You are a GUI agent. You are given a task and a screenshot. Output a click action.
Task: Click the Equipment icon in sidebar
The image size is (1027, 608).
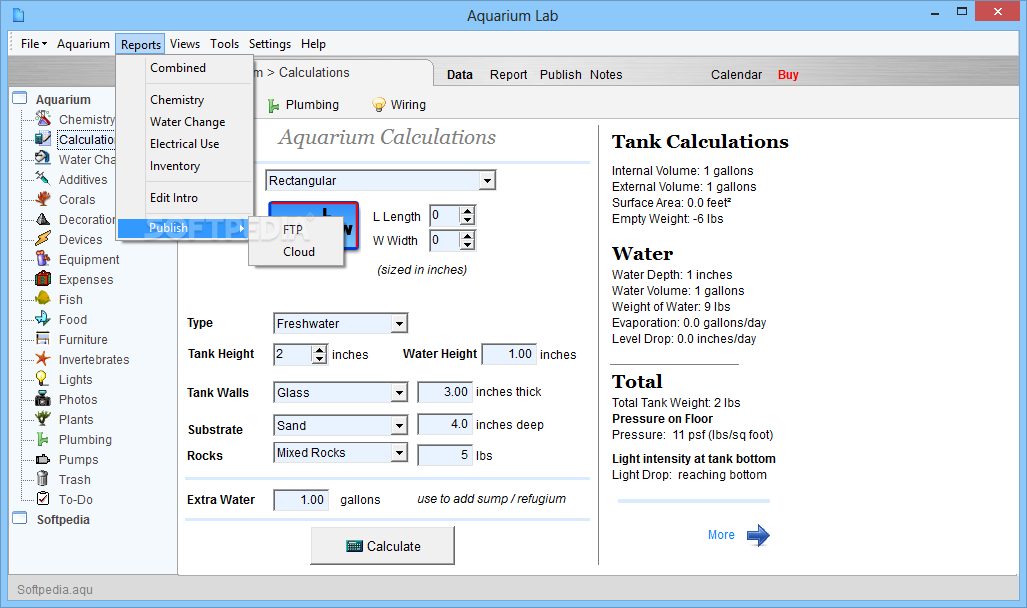tap(43, 259)
